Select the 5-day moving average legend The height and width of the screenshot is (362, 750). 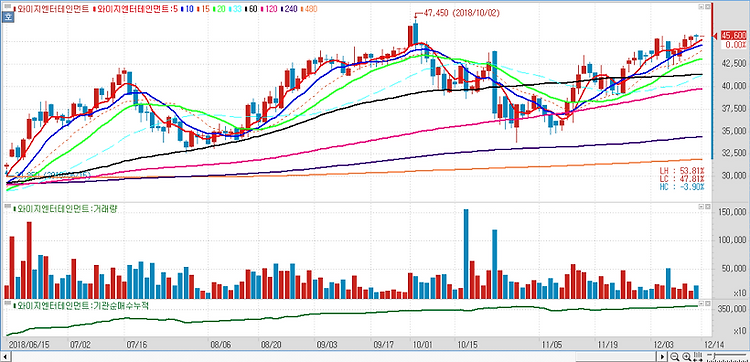135,9
